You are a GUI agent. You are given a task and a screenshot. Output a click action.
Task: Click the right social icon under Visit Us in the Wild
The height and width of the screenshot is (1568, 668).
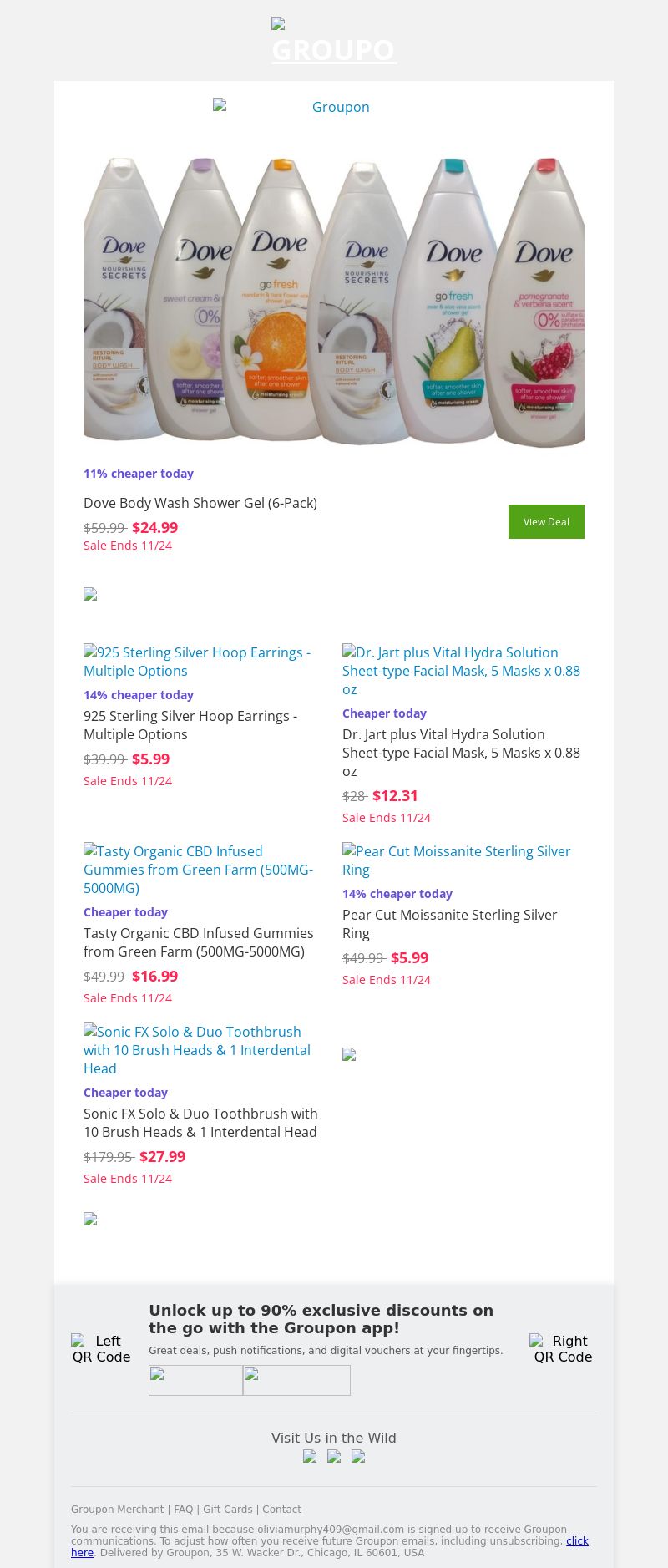358,1456
